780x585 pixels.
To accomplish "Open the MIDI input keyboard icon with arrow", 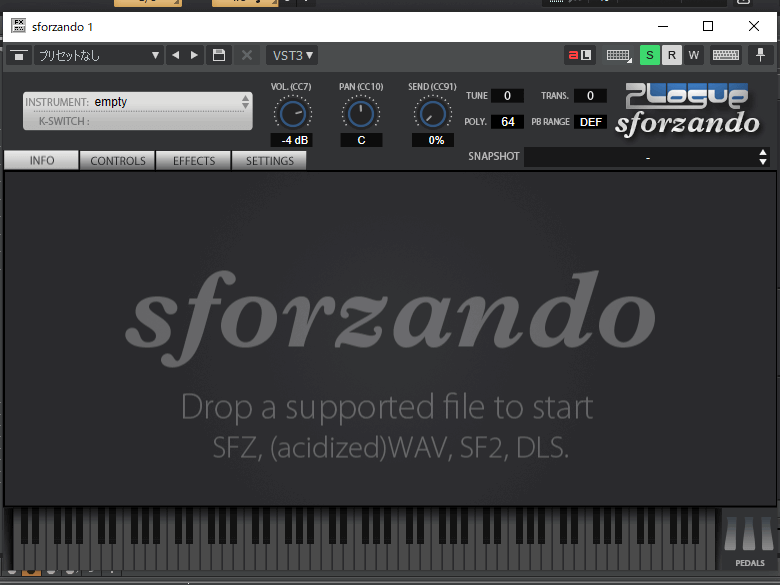I will pyautogui.click(x=618, y=55).
